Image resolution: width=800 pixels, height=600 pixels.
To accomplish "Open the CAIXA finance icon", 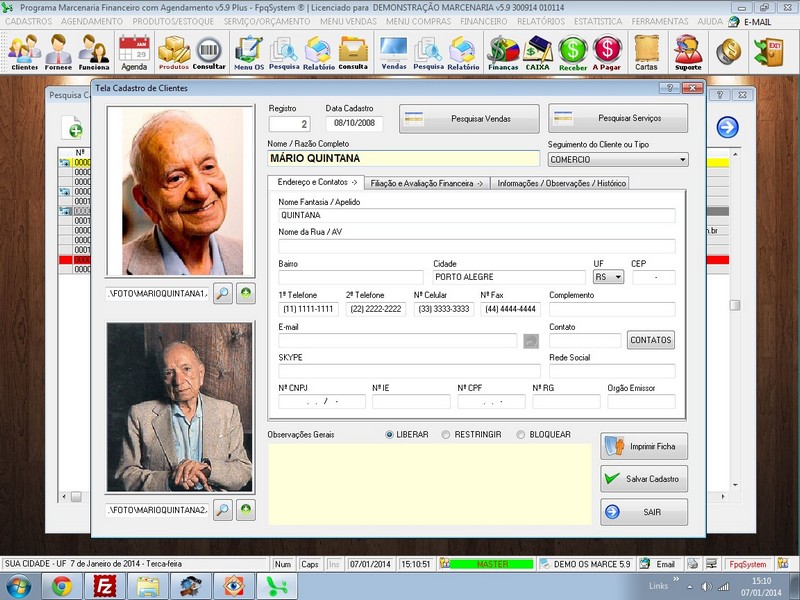I will 537,50.
